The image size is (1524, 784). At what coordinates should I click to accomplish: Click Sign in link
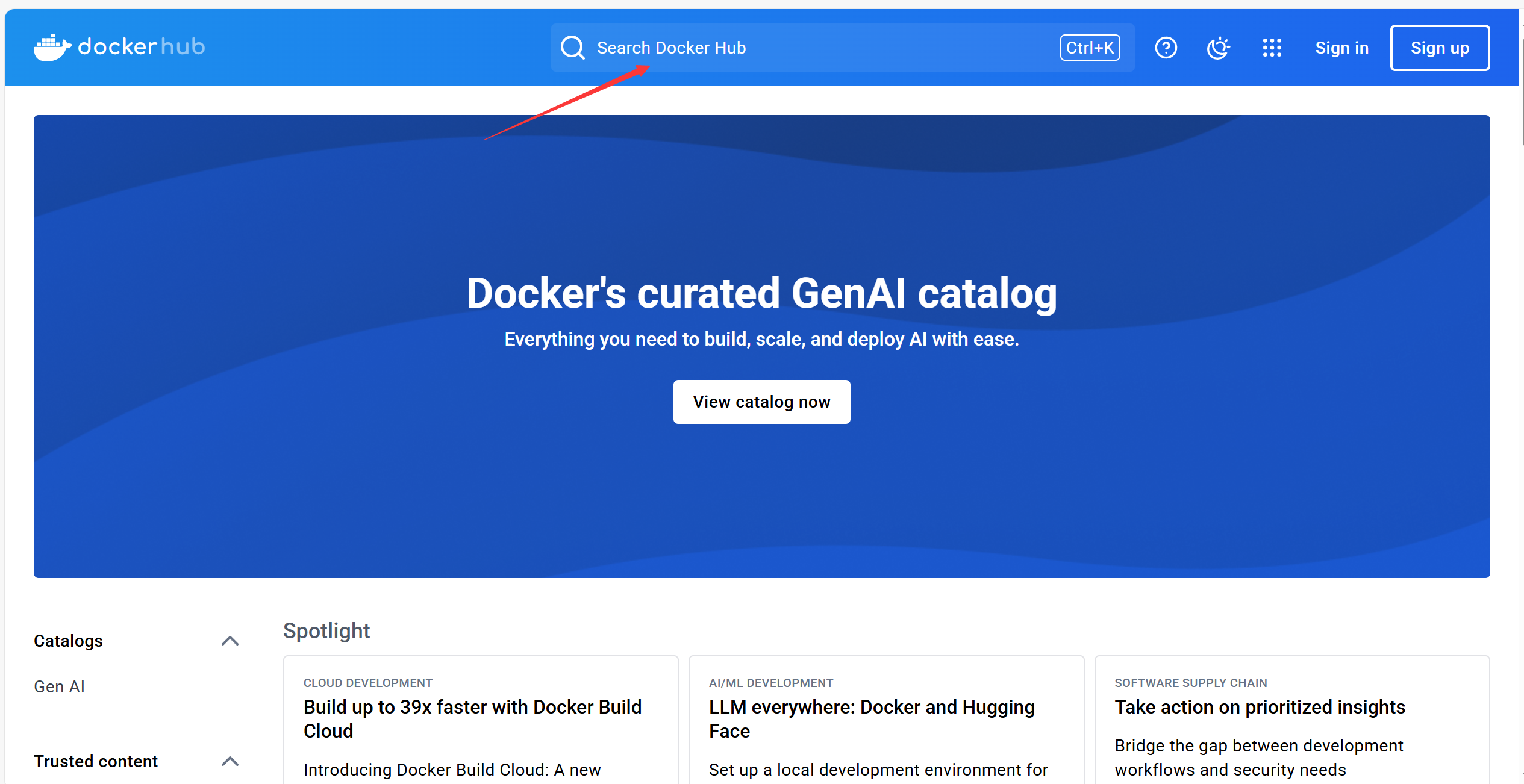click(x=1341, y=48)
